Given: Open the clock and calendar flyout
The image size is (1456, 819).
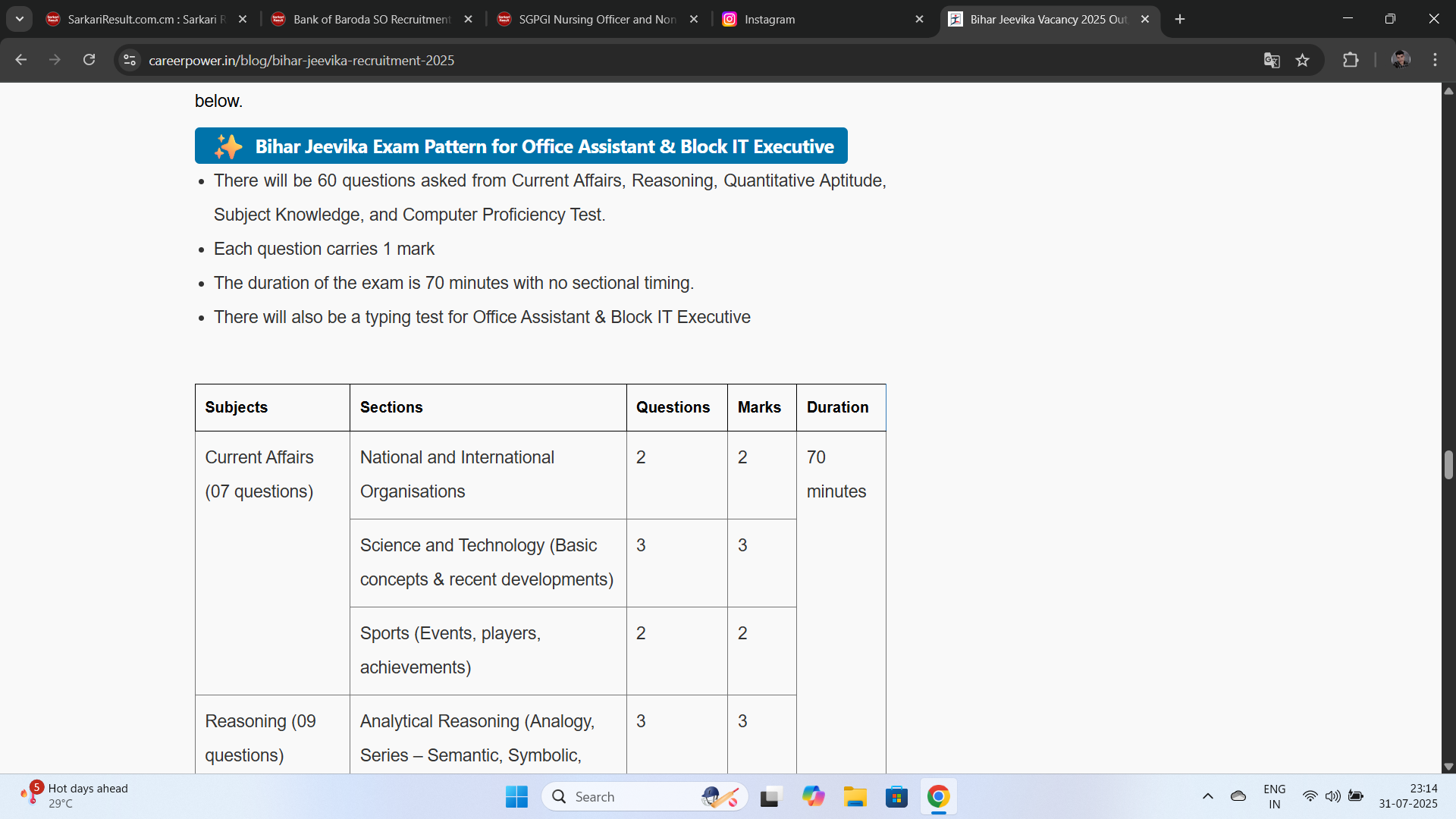Looking at the screenshot, I should [1408, 796].
